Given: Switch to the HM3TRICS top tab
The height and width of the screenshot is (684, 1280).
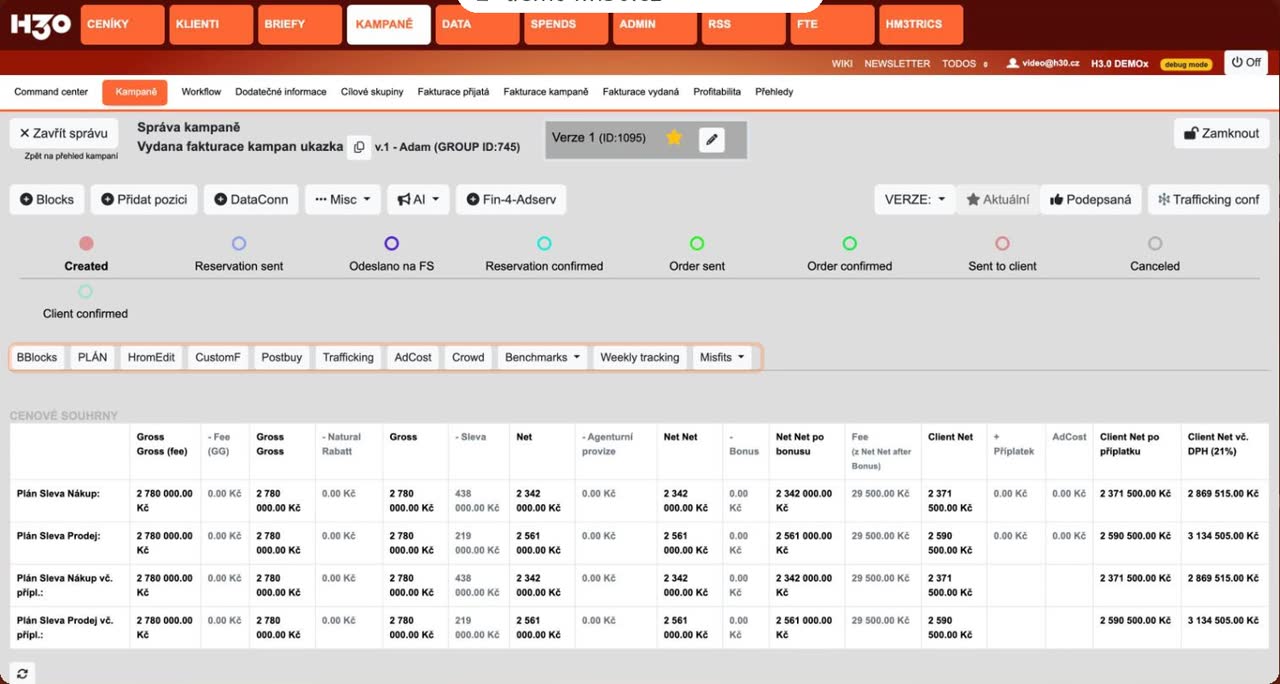Looking at the screenshot, I should 921,25.
